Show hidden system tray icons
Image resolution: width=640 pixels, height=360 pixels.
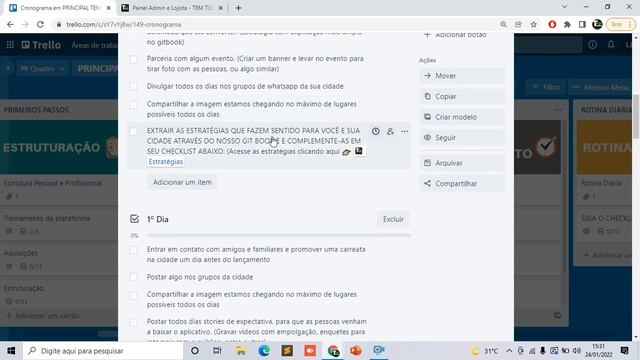509,351
